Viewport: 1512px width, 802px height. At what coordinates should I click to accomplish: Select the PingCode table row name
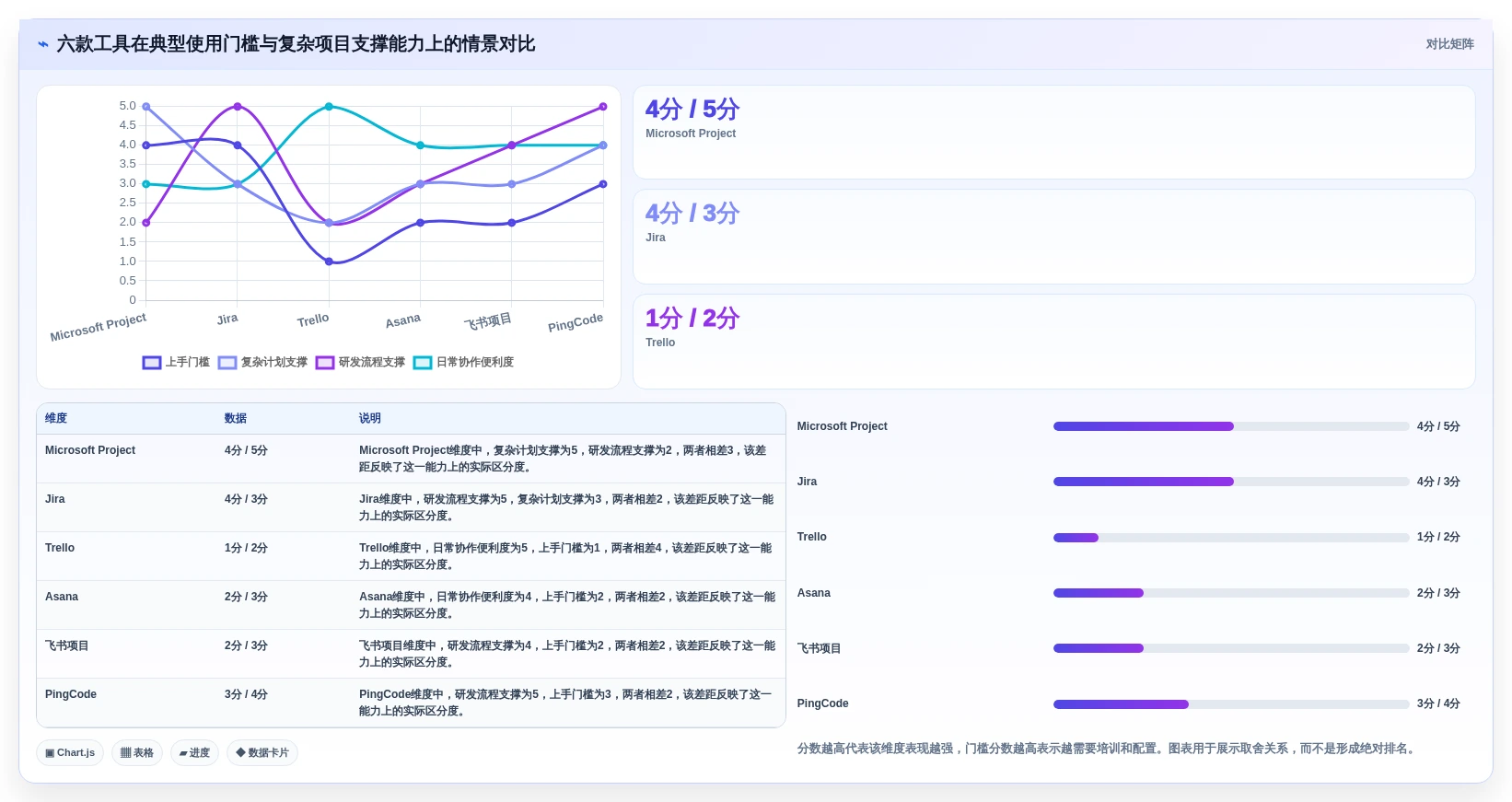71,694
